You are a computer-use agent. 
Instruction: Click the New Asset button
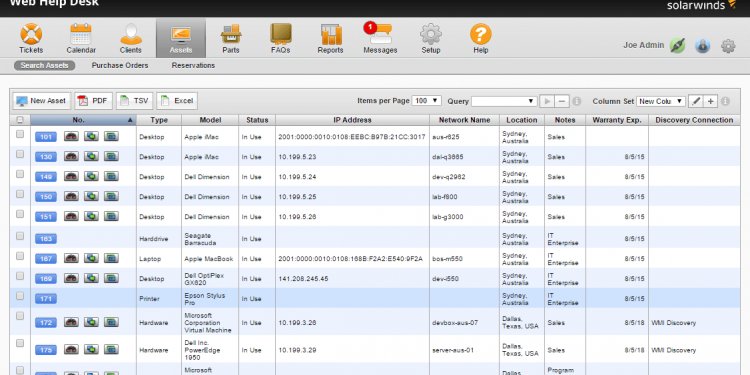coord(42,101)
